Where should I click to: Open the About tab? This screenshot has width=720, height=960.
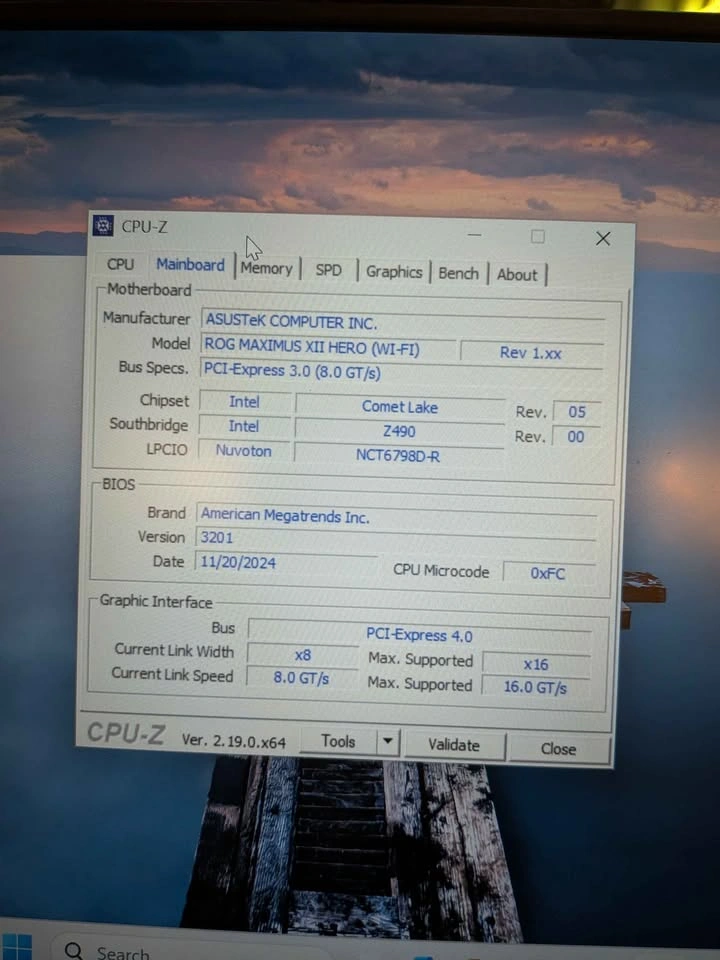coord(517,274)
